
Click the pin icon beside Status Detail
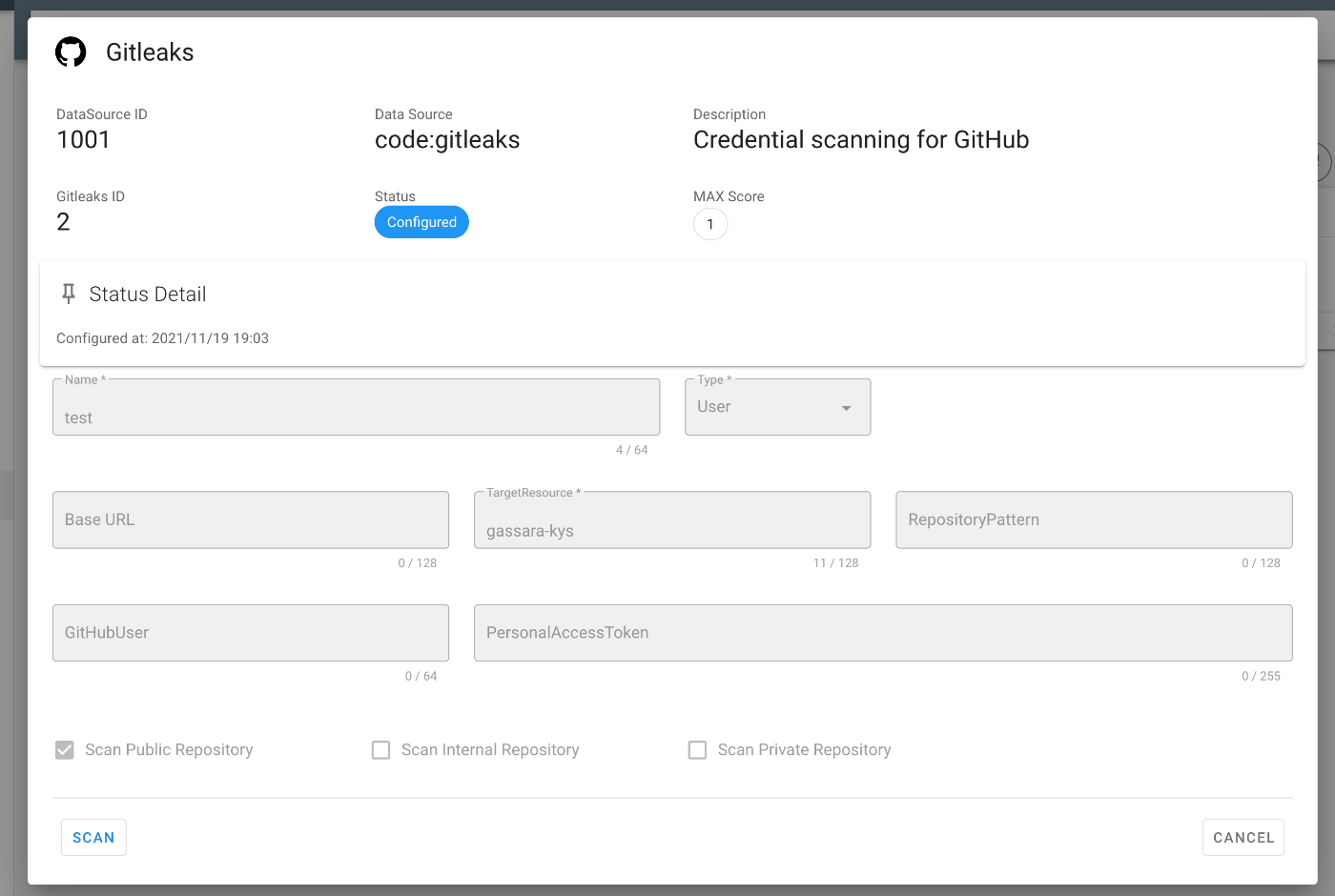69,294
